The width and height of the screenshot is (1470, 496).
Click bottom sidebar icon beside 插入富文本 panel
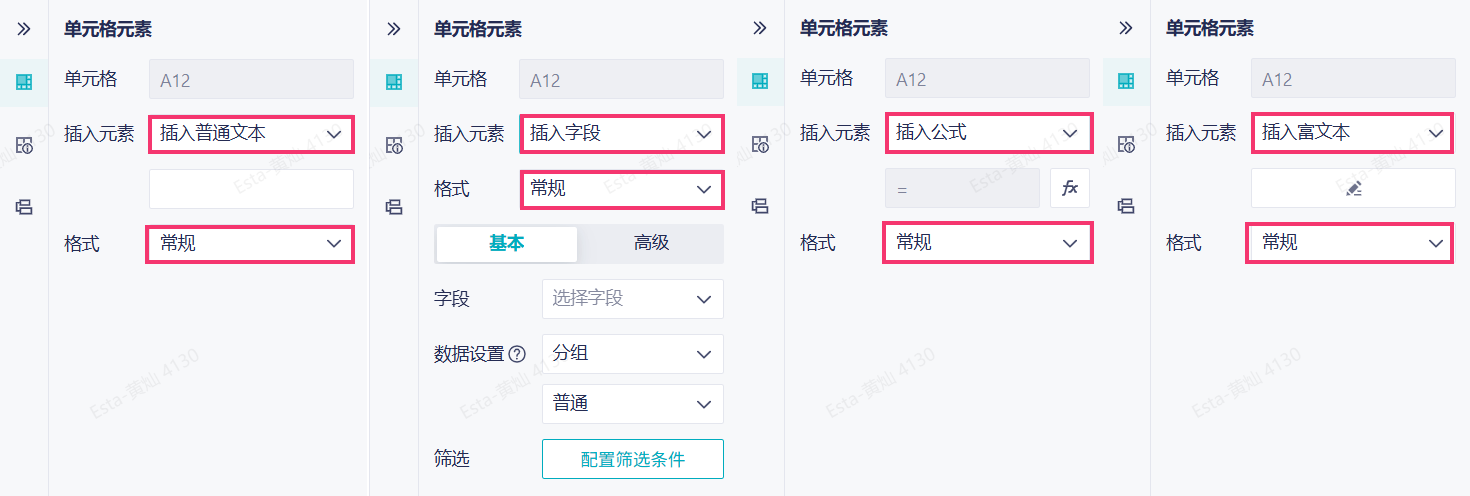[x=1126, y=206]
